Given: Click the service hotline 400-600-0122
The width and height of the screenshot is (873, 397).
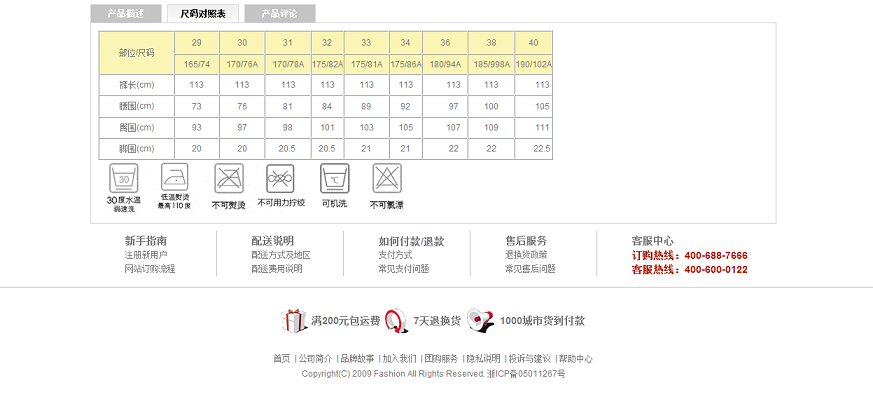Looking at the screenshot, I should tap(715, 269).
